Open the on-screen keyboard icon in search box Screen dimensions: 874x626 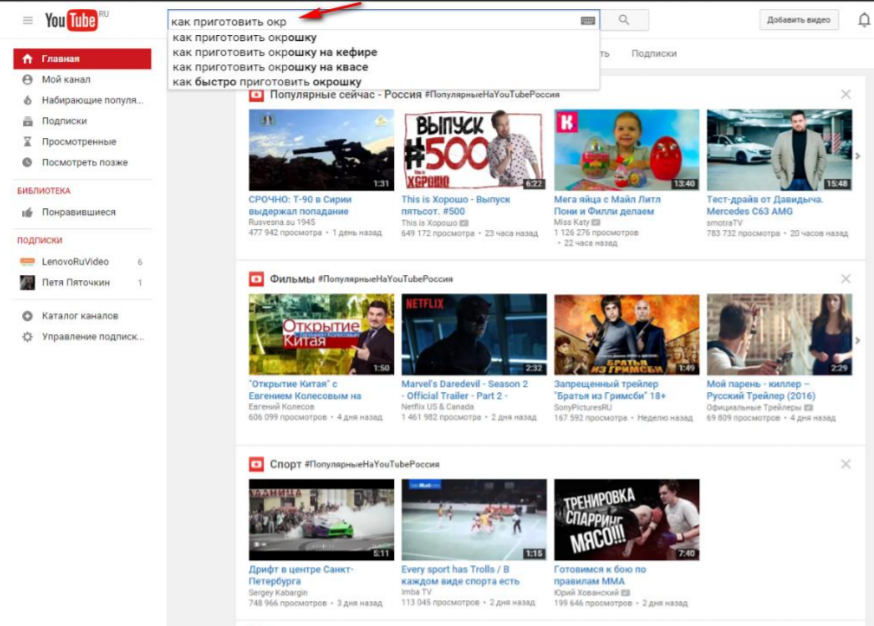[x=587, y=21]
